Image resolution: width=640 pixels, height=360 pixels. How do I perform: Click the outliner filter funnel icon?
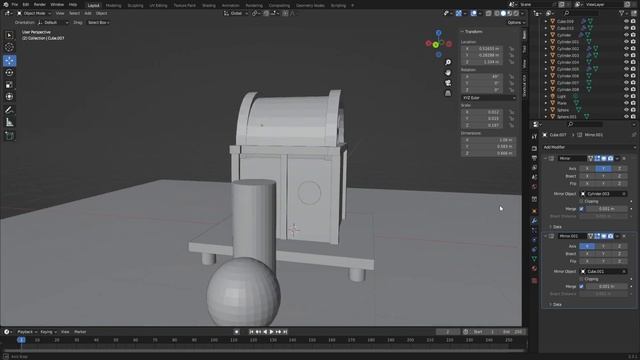coord(622,13)
